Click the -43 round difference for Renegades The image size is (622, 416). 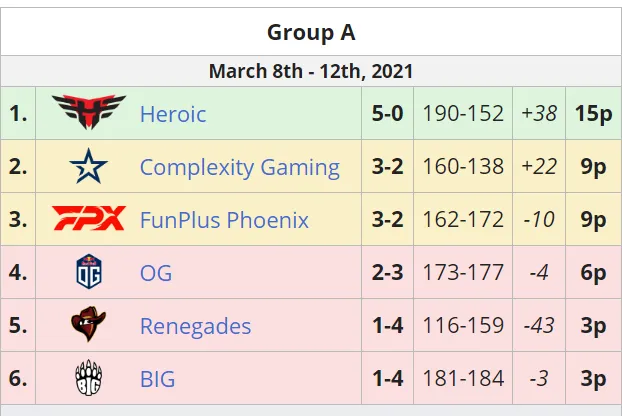pos(539,325)
